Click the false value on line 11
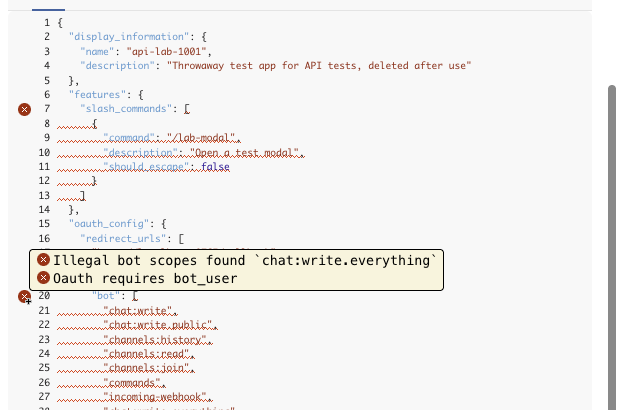Screen dimensions: 620x410 coord(215,166)
